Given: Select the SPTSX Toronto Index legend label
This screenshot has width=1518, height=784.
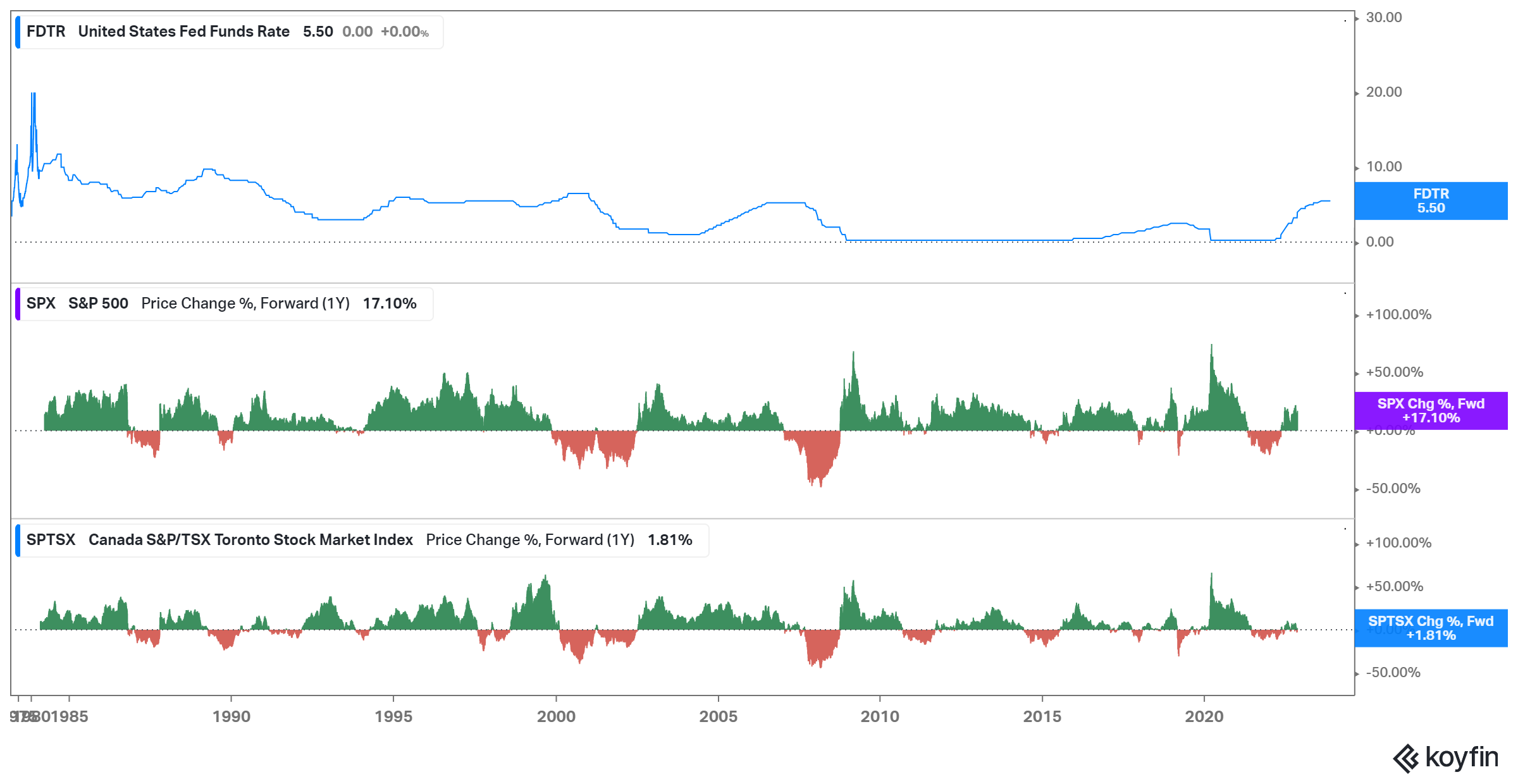Looking at the screenshot, I should tap(250, 540).
